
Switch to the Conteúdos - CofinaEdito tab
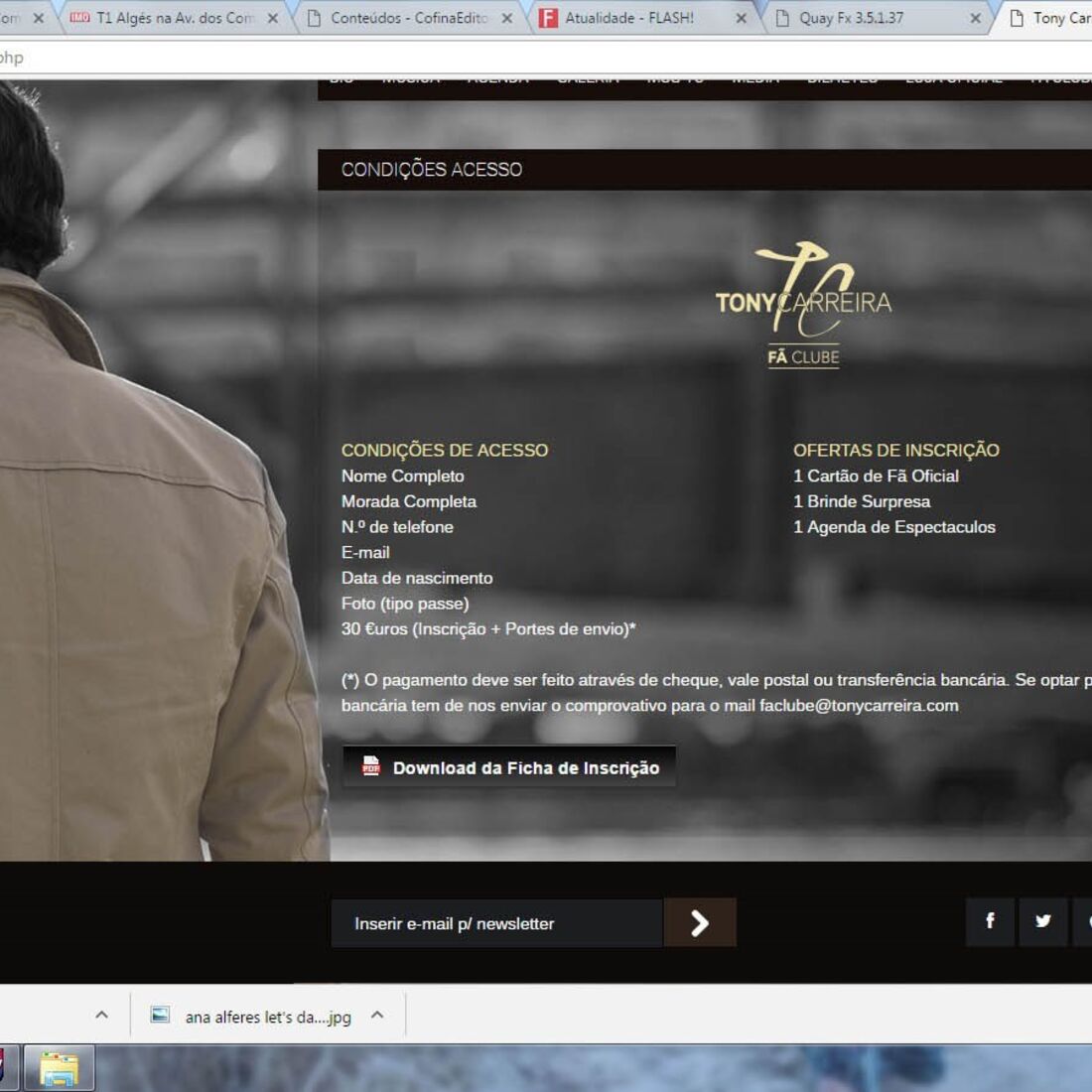click(x=407, y=18)
